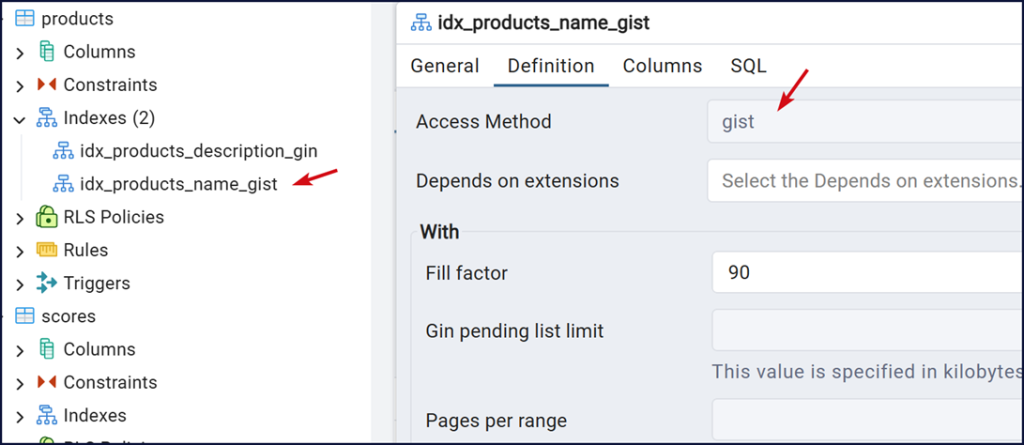This screenshot has width=1024, height=445.
Task: Click the Indexes (2) node icon
Action: tap(47, 118)
